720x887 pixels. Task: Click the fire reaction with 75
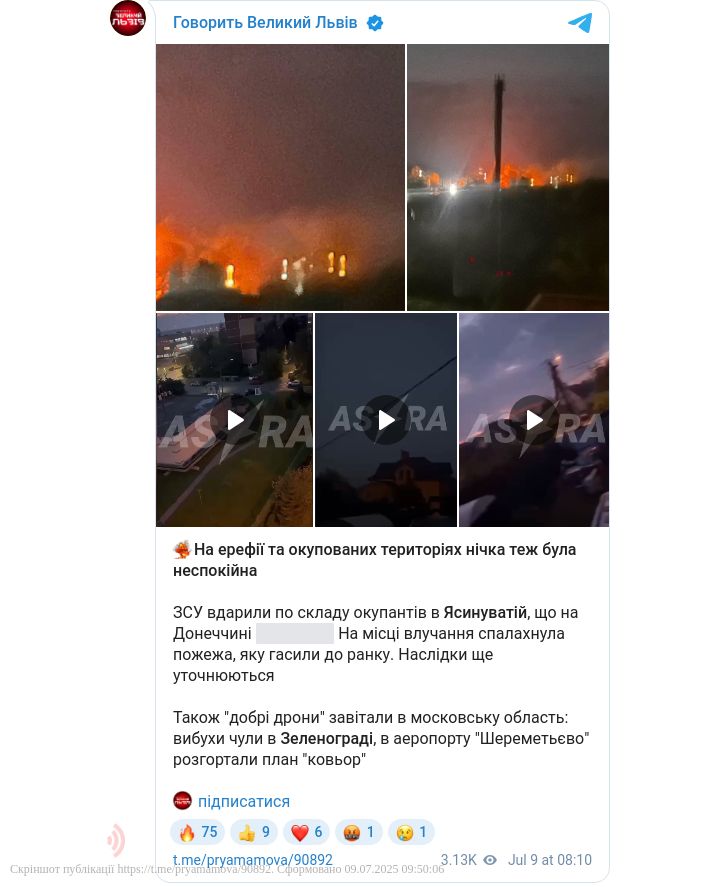point(197,832)
